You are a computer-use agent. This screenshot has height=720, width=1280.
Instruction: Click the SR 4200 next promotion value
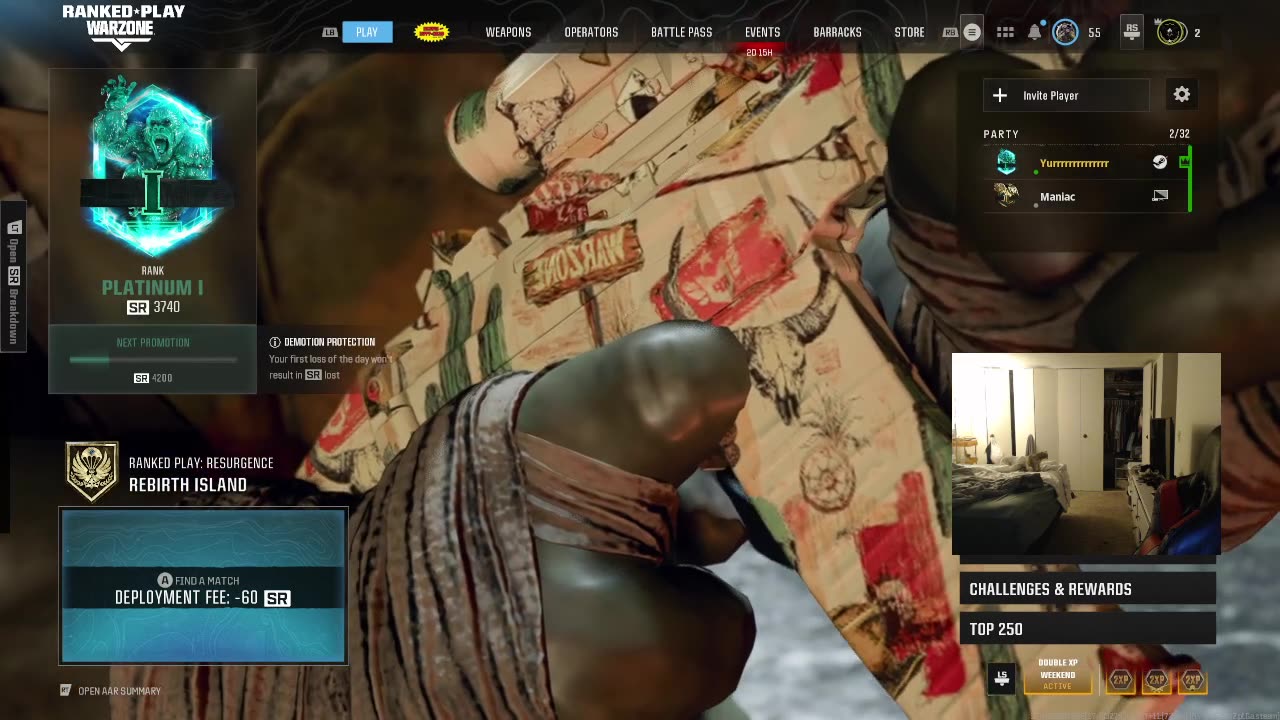[x=153, y=378]
